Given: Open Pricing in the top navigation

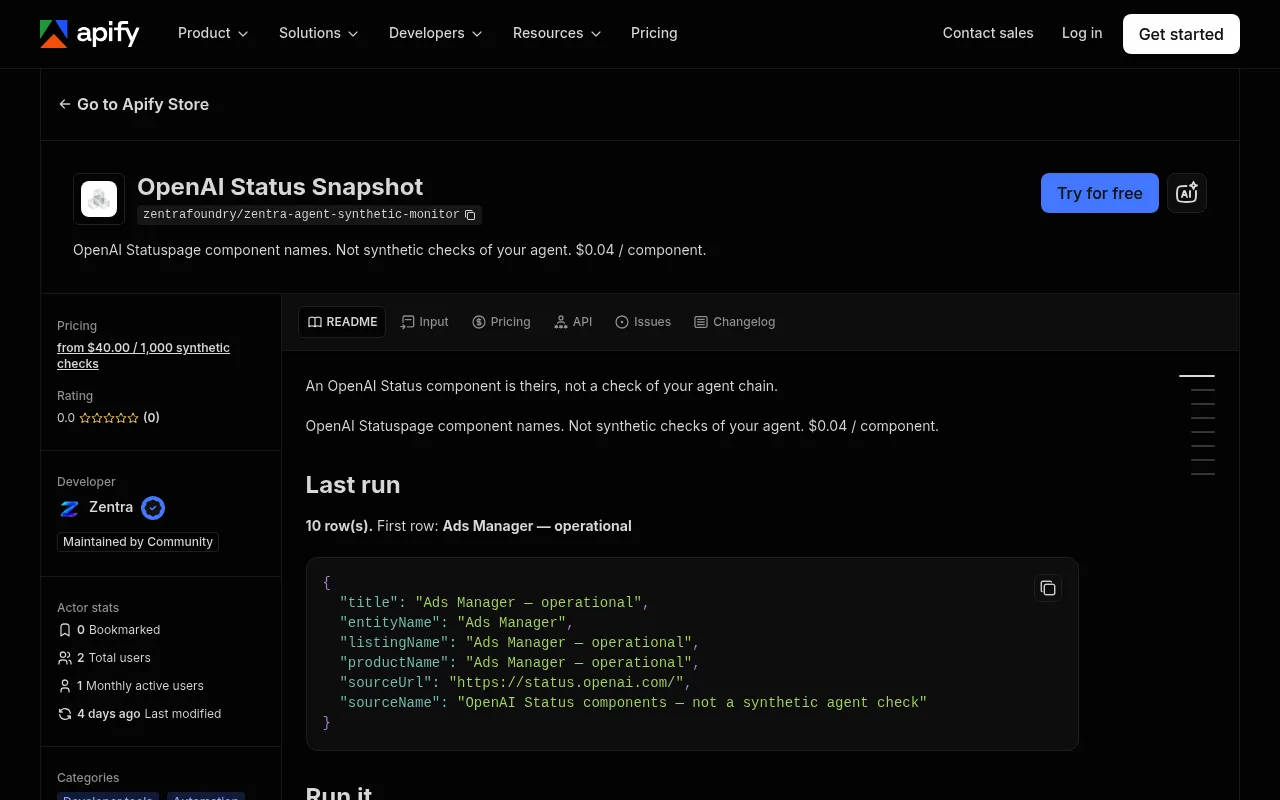Looking at the screenshot, I should pyautogui.click(x=654, y=33).
